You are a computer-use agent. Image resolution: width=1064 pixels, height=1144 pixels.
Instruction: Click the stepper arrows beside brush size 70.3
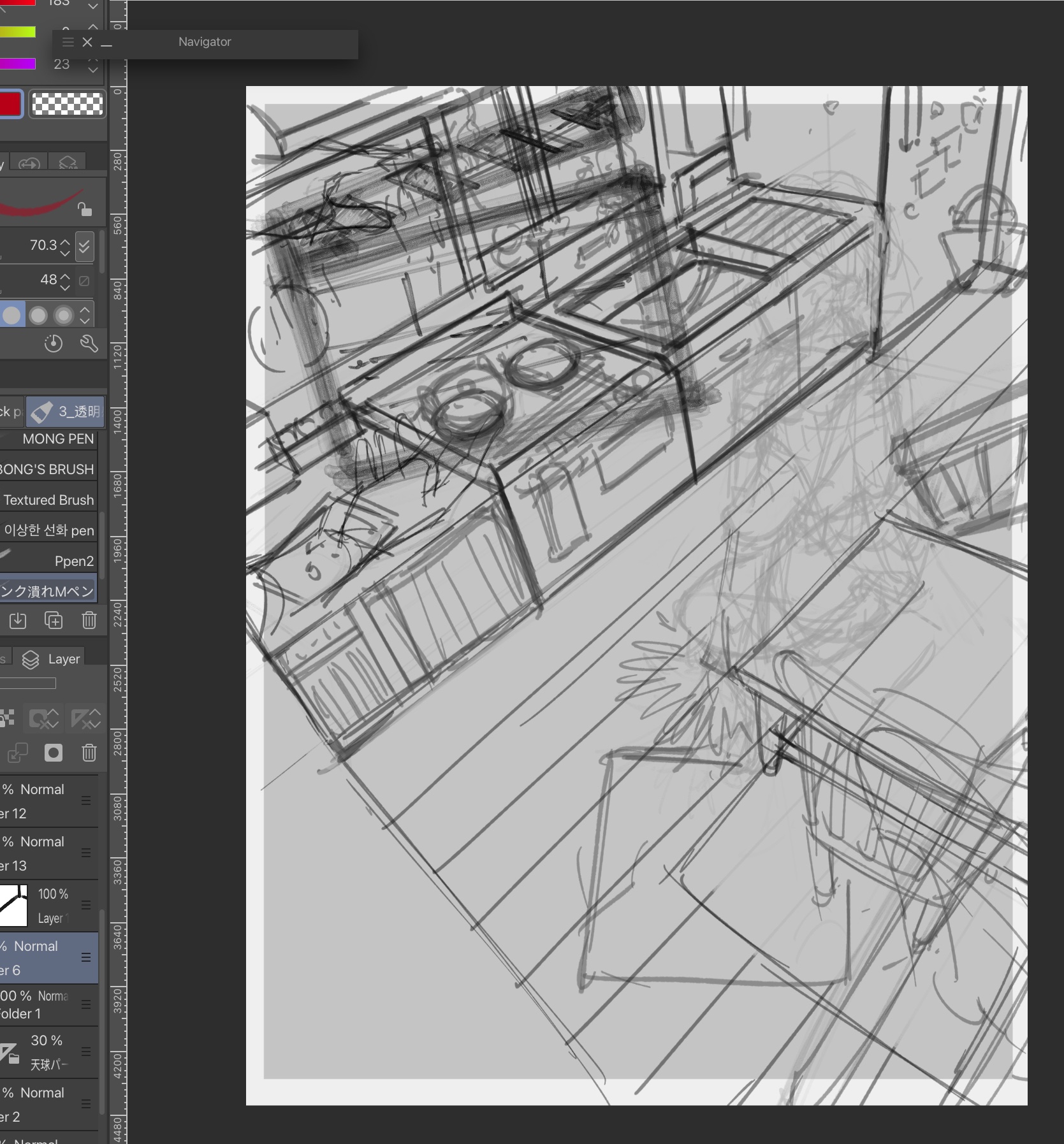click(x=65, y=247)
